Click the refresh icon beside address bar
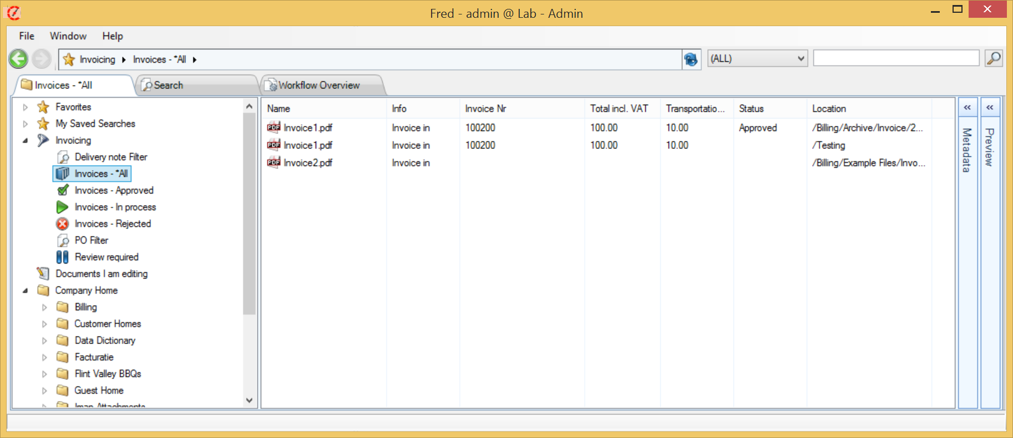The height and width of the screenshot is (438, 1013). click(691, 59)
